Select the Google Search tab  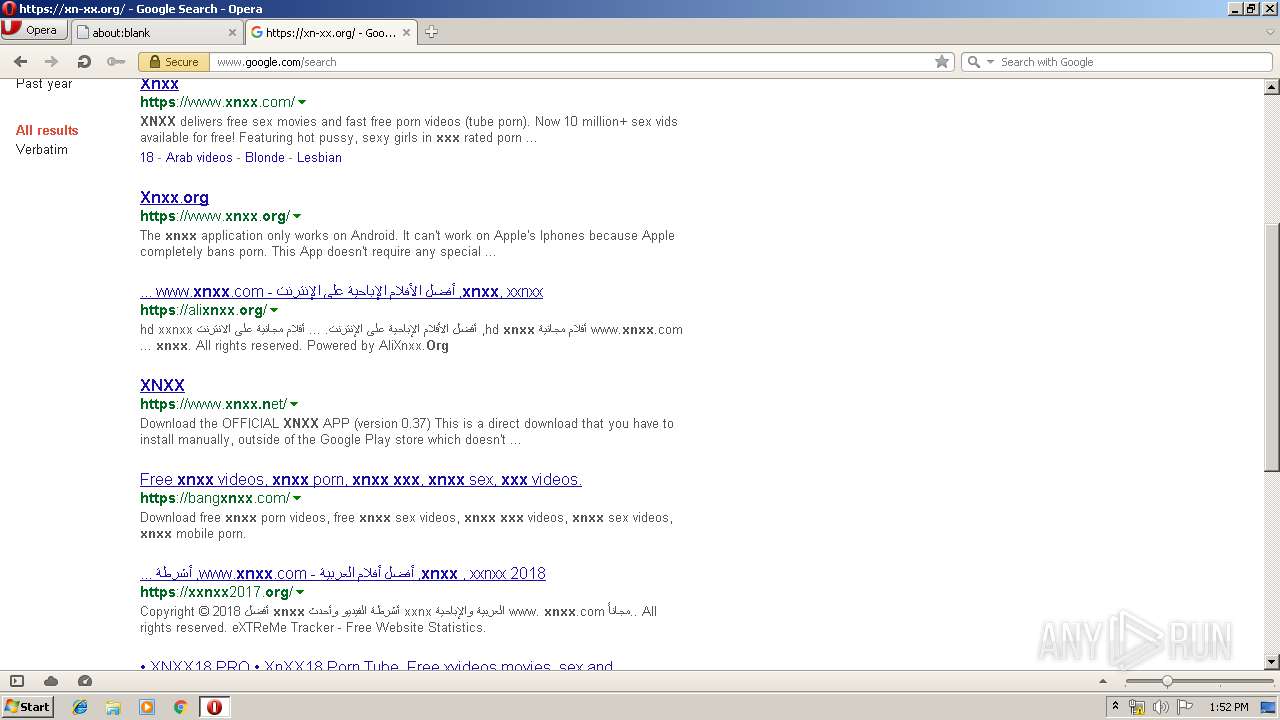coord(330,32)
